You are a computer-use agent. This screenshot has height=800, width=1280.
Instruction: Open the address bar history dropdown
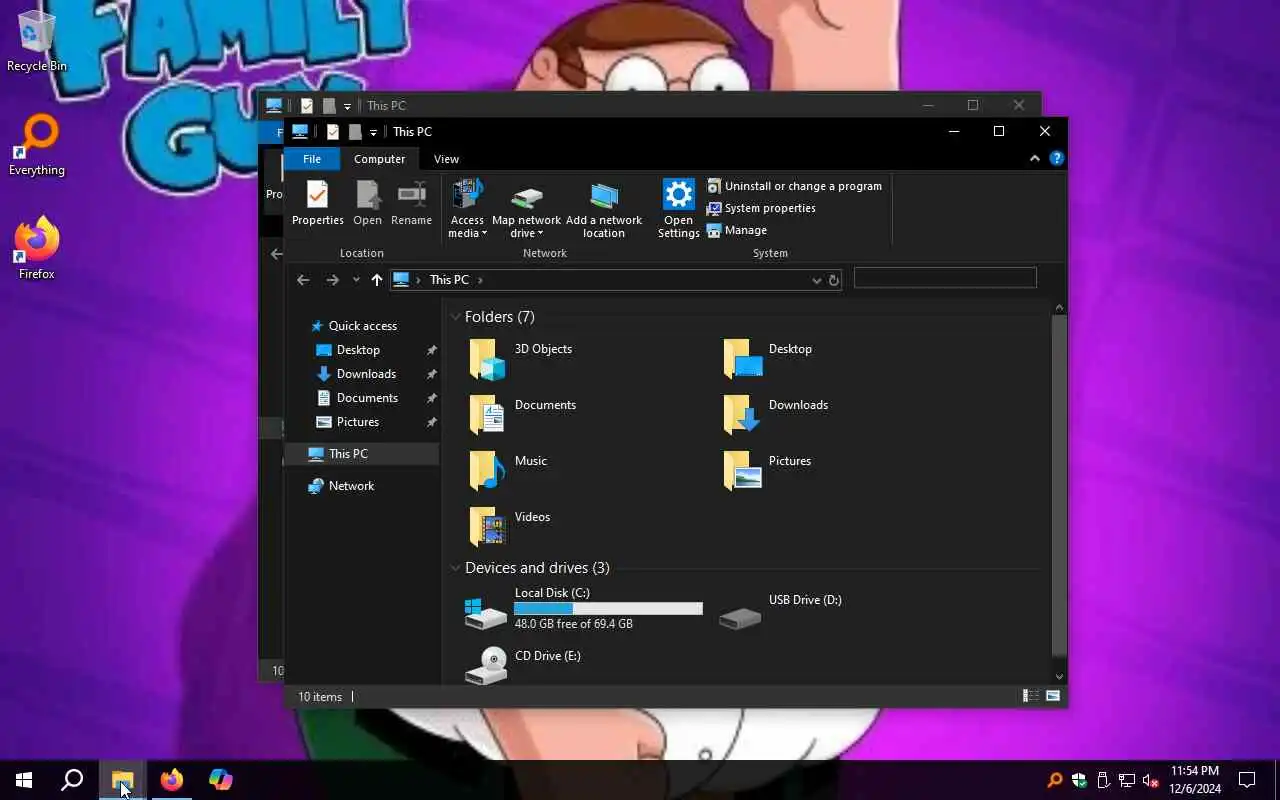817,281
